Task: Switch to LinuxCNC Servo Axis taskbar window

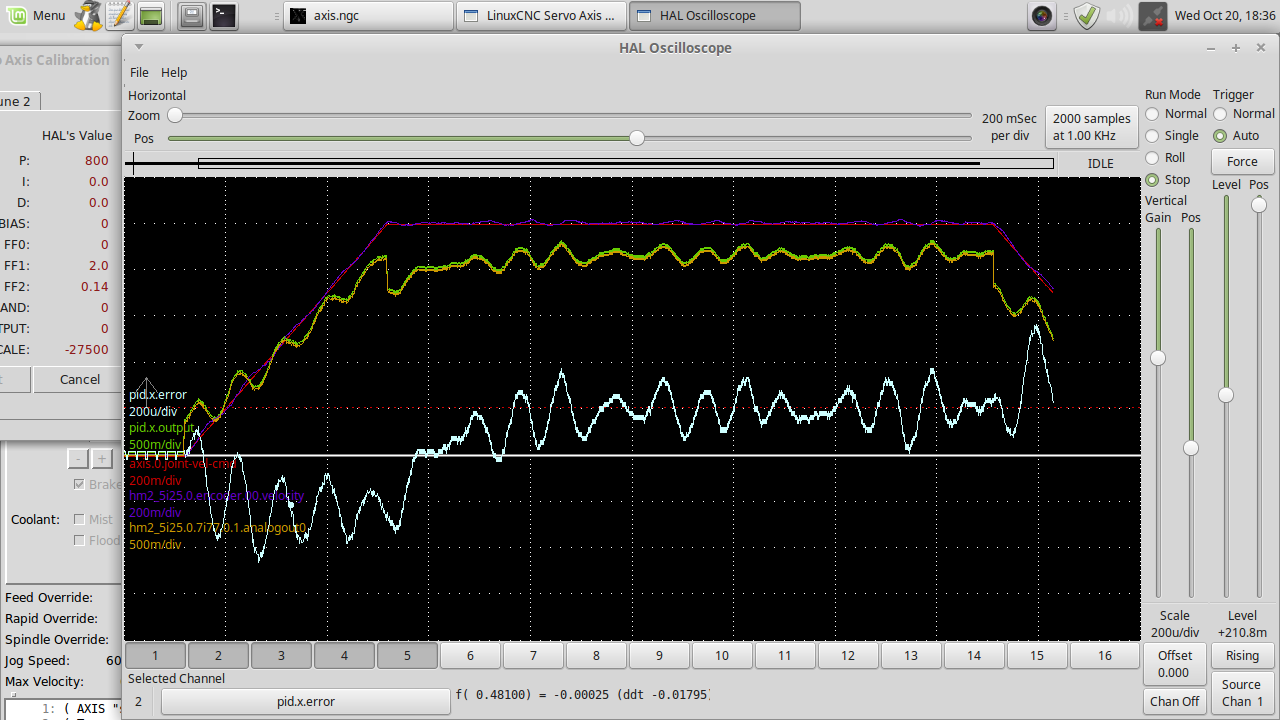Action: [542, 15]
